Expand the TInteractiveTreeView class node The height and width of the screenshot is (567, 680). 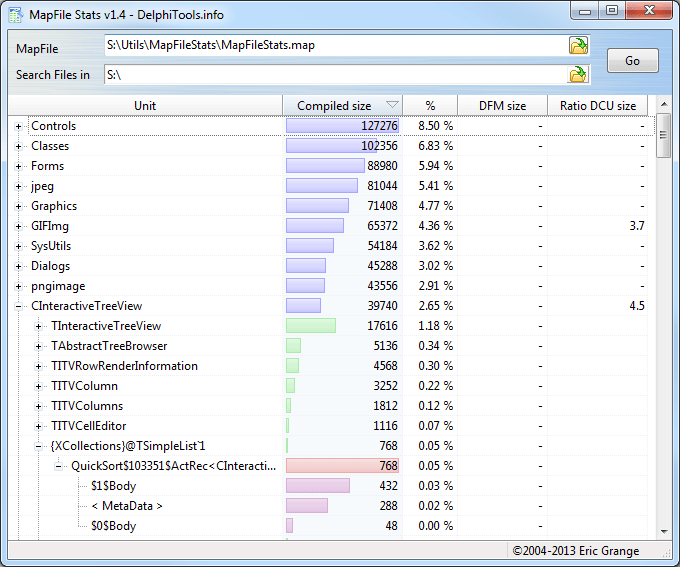pos(38,326)
